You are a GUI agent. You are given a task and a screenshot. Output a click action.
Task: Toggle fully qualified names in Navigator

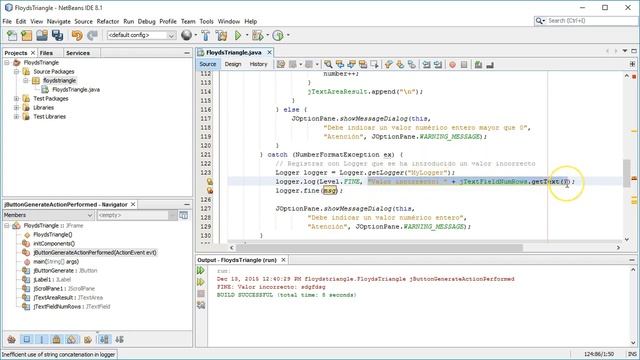click(x=87, y=339)
